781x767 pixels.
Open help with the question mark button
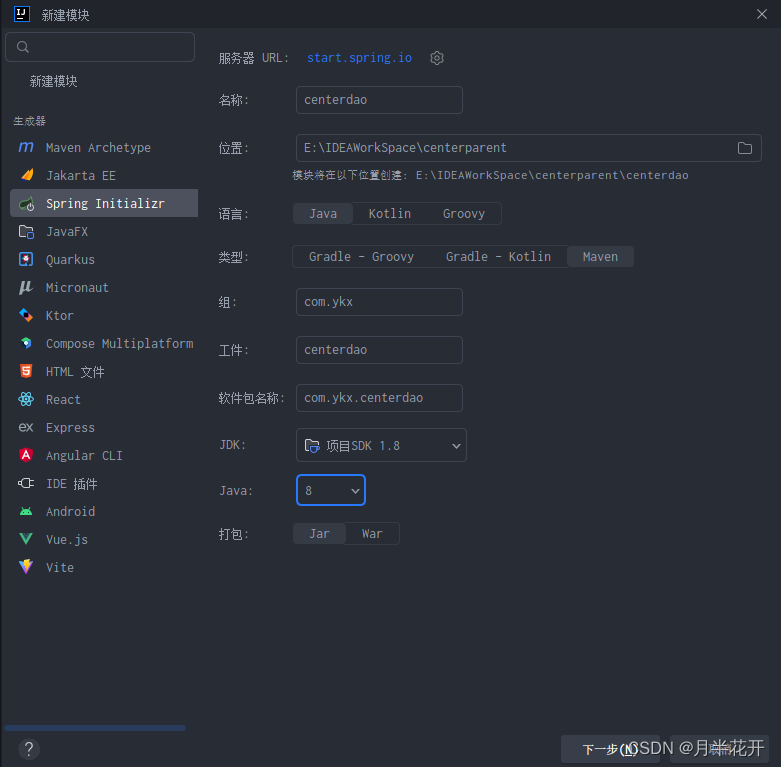pyautogui.click(x=29, y=748)
